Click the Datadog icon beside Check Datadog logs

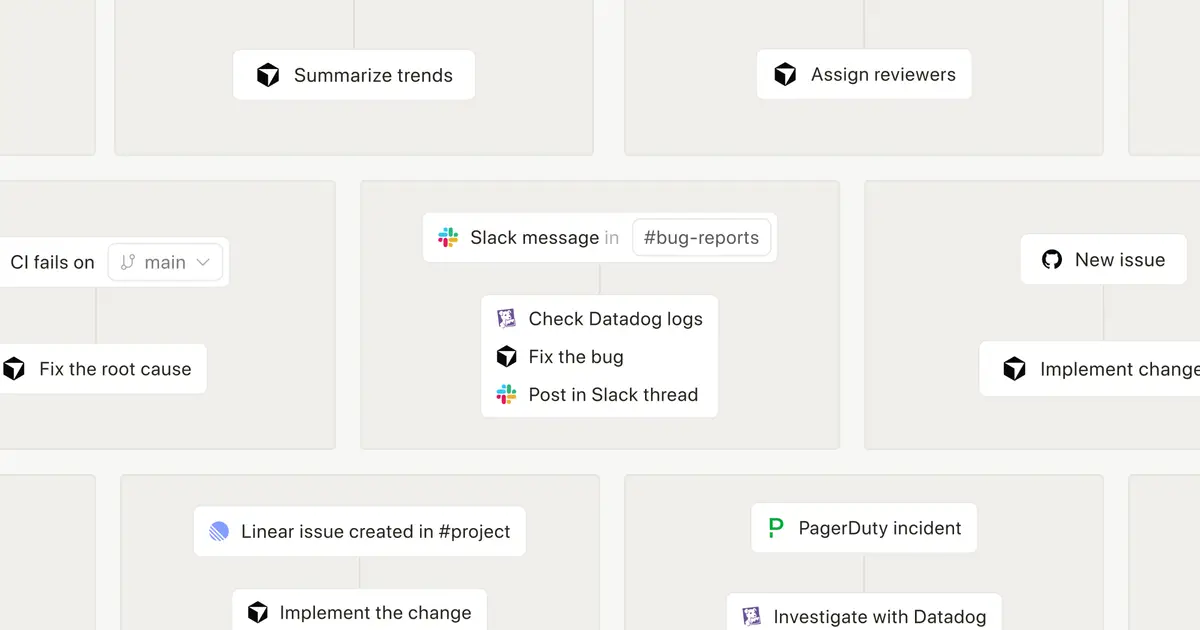coord(506,318)
